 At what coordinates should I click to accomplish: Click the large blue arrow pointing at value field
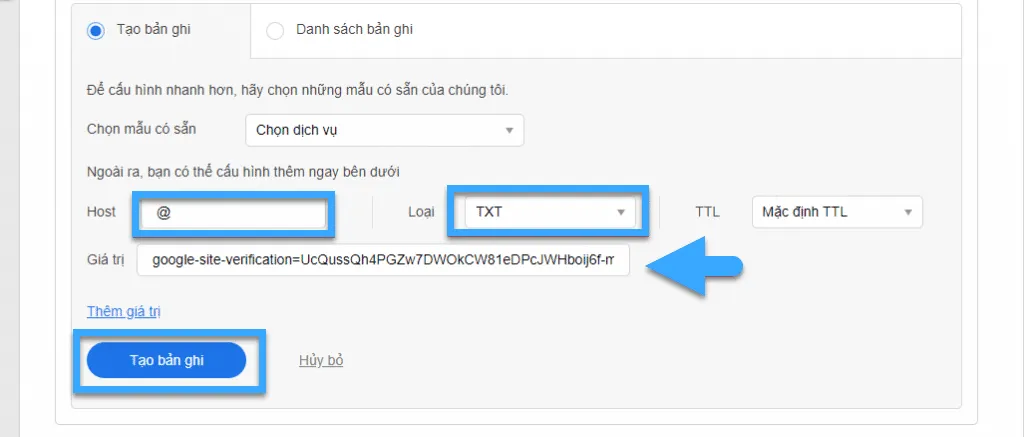[695, 267]
